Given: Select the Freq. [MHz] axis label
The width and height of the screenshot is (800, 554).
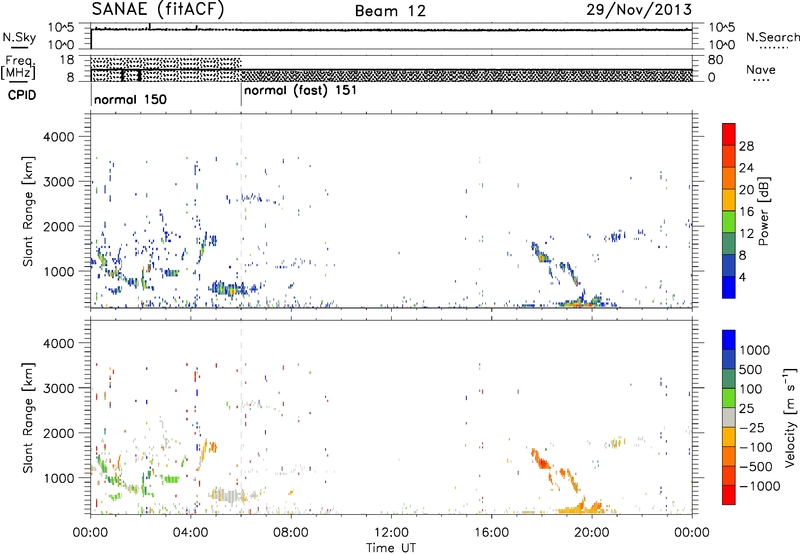Looking at the screenshot, I should (19, 67).
